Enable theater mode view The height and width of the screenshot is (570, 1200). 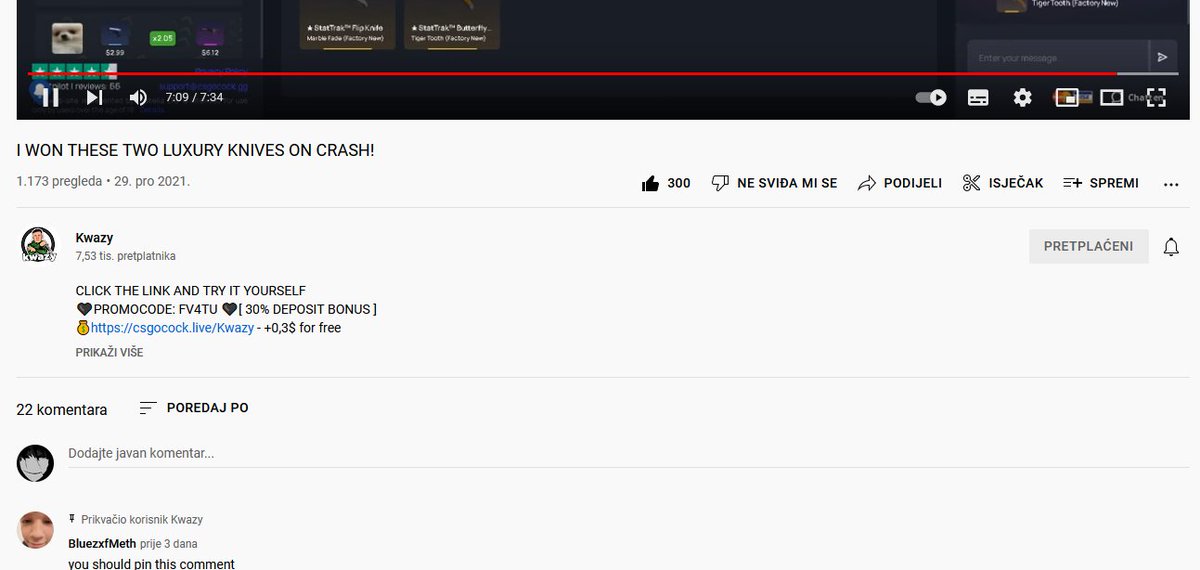tap(1111, 97)
